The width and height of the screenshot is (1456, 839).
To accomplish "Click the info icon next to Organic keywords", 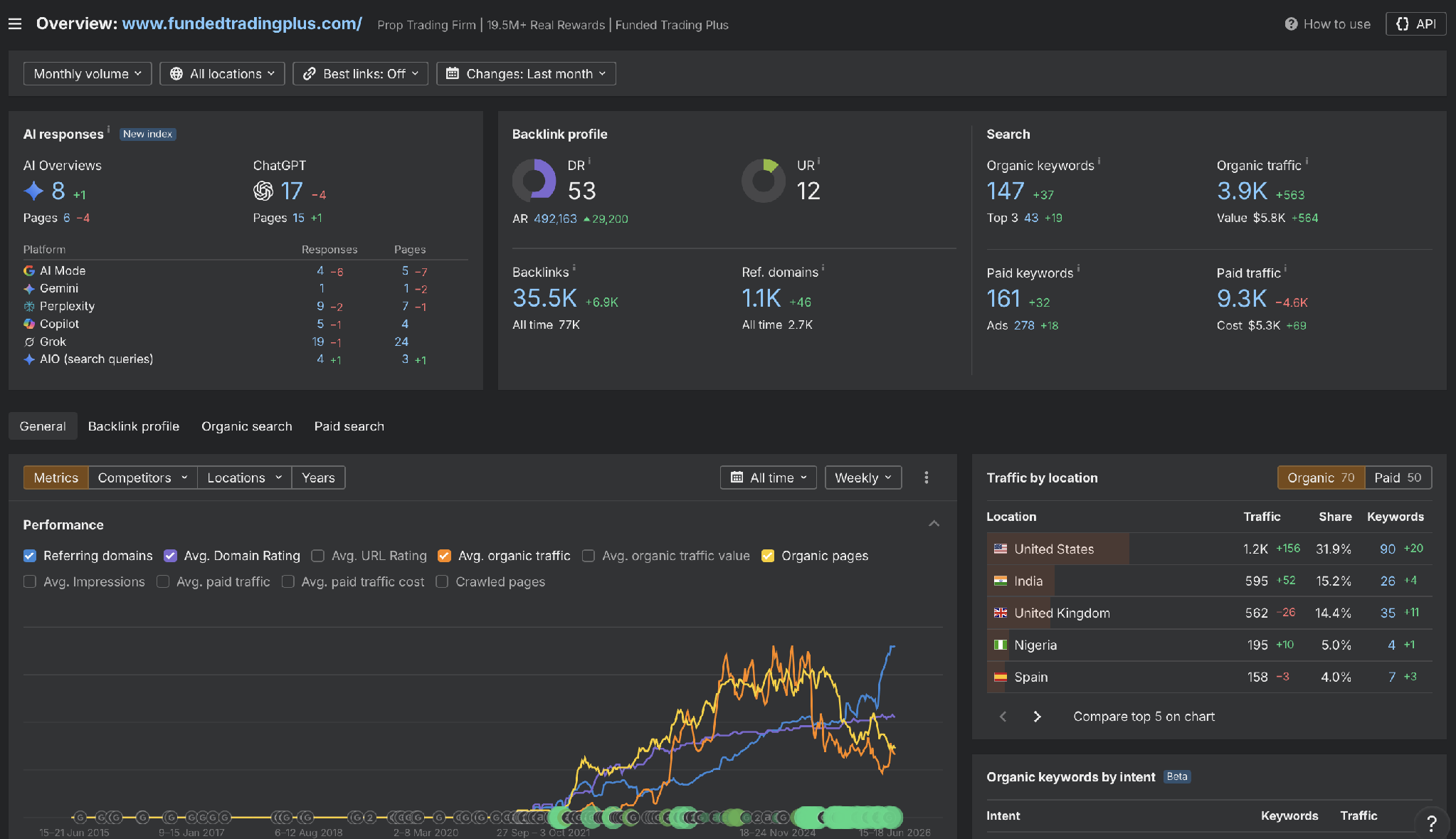I will pos(1099,161).
